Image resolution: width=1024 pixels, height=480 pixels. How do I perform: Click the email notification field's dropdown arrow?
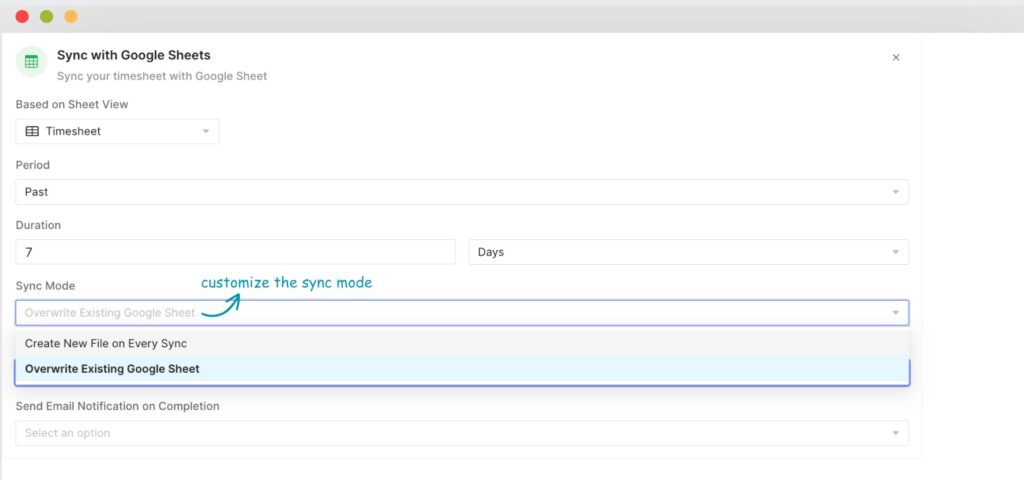click(895, 433)
